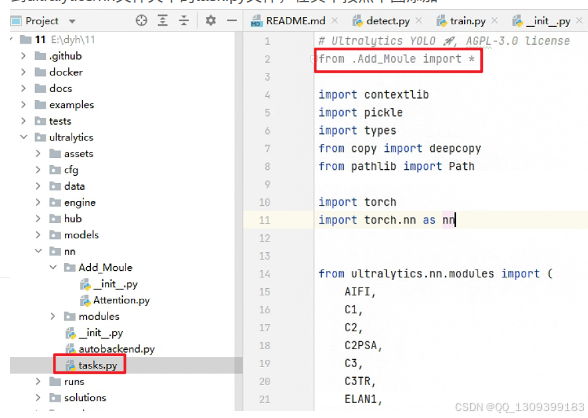Expand the data folder

click(x=38, y=186)
